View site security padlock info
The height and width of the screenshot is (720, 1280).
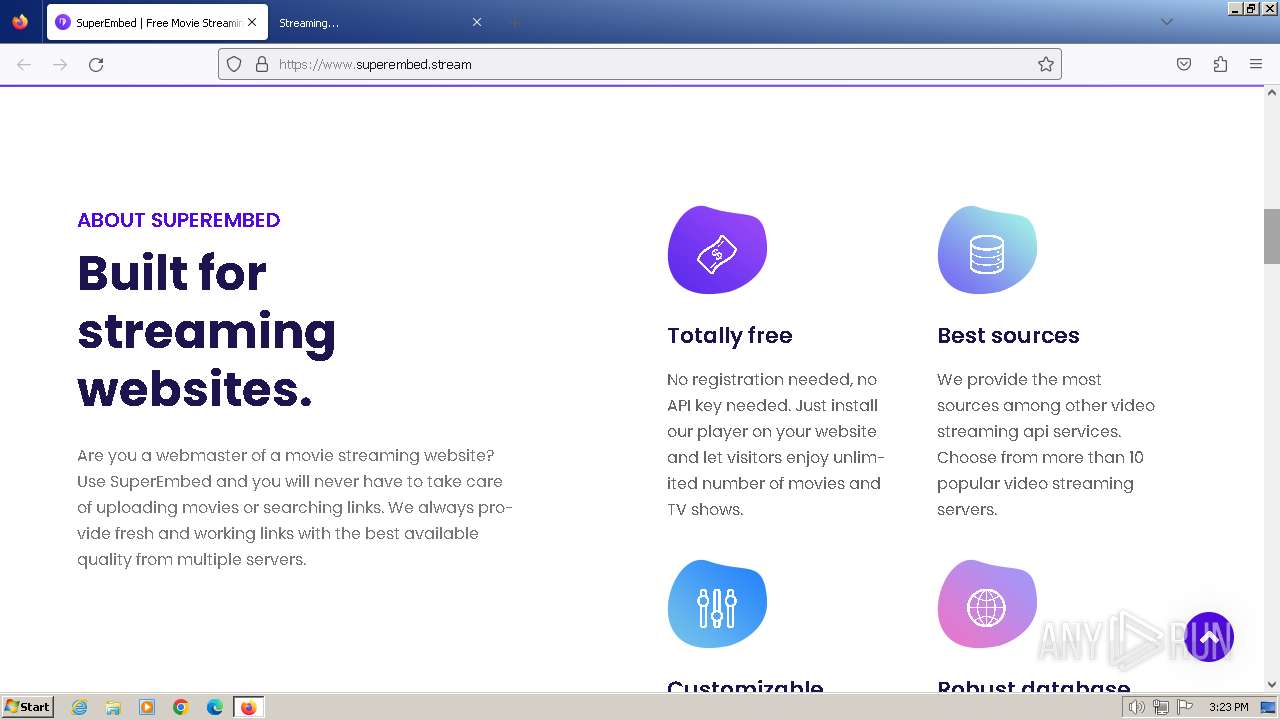coord(262,64)
